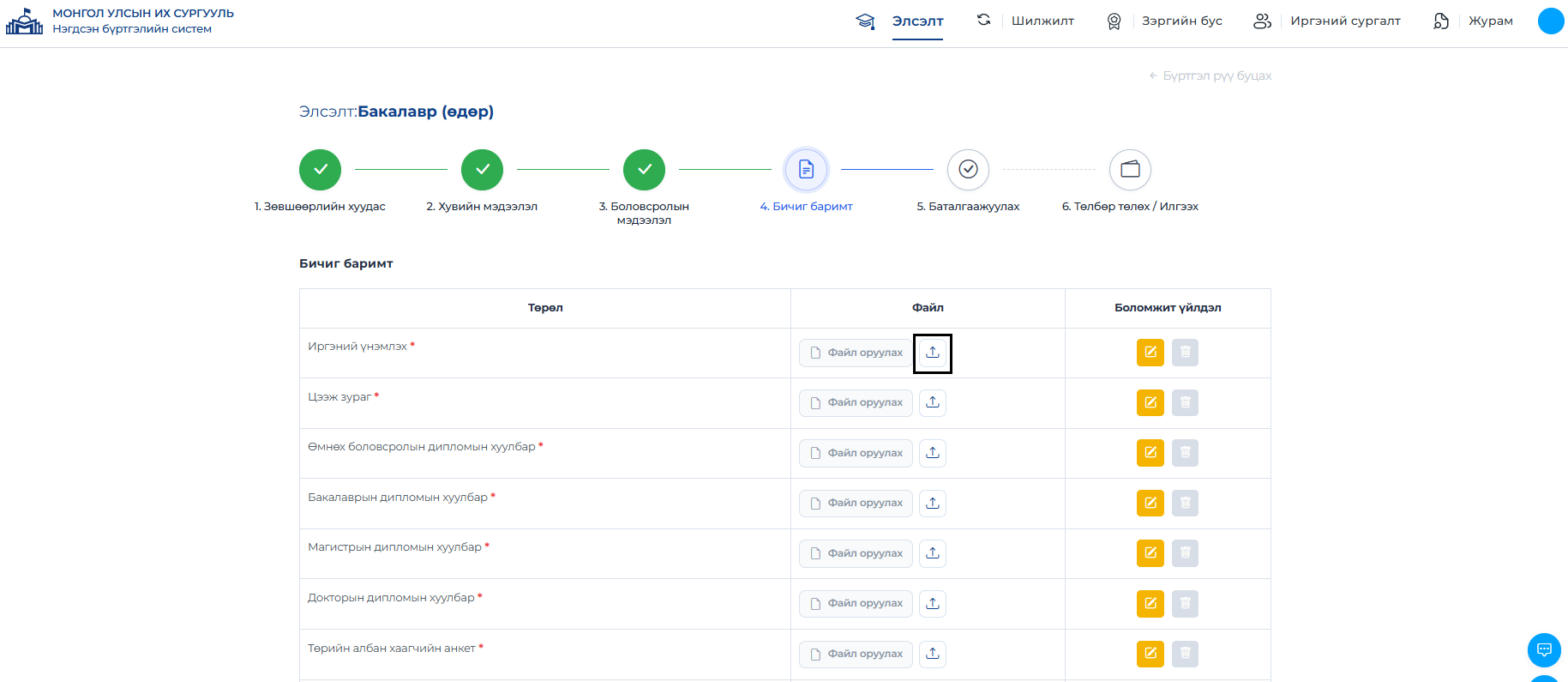The height and width of the screenshot is (682, 1568).
Task: Click upload icon for Иргэний үнэмлэх row
Action: tap(933, 353)
